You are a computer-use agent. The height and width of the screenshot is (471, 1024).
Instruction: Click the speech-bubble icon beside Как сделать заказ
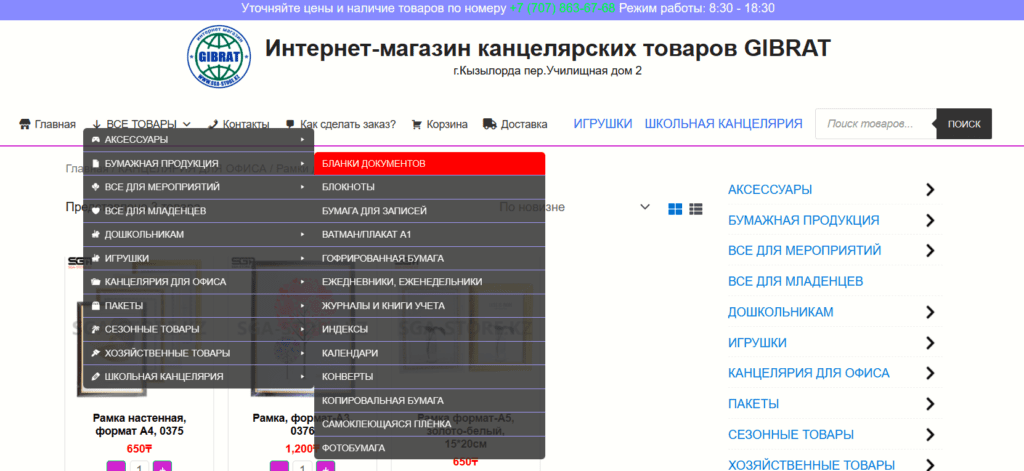coord(290,124)
